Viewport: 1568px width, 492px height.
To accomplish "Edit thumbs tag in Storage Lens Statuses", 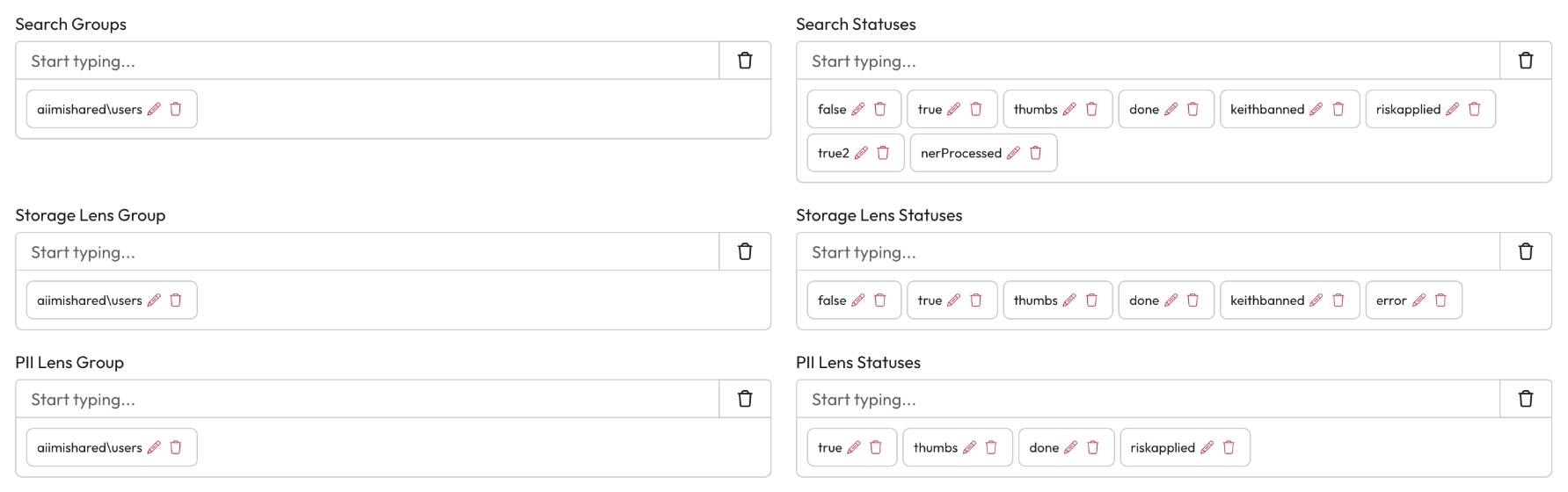I will pyautogui.click(x=1069, y=300).
